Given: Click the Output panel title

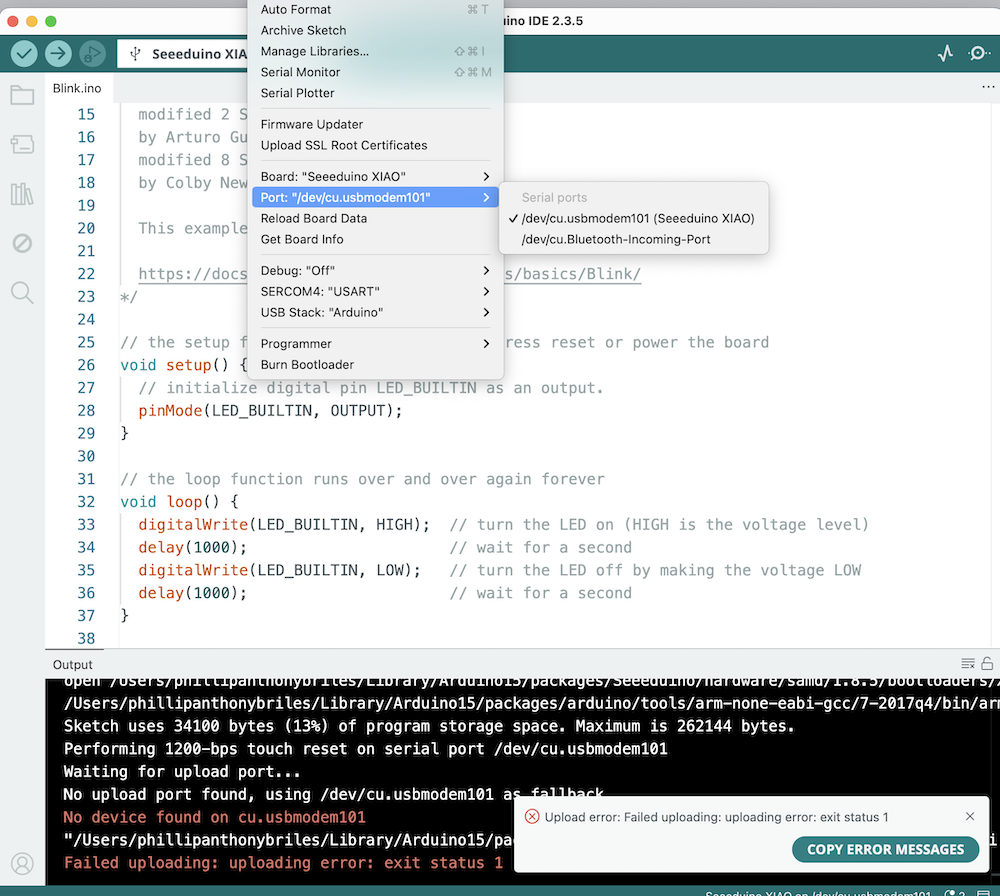Looking at the screenshot, I should (73, 665).
